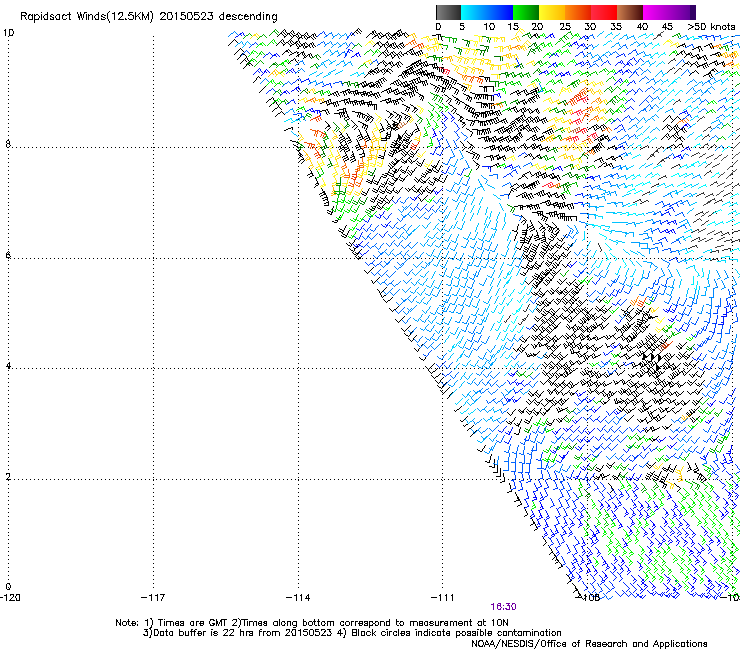Image resolution: width=740 pixels, height=650 pixels.
Task: Click the latitude label '10'
Action: click(x=8, y=33)
